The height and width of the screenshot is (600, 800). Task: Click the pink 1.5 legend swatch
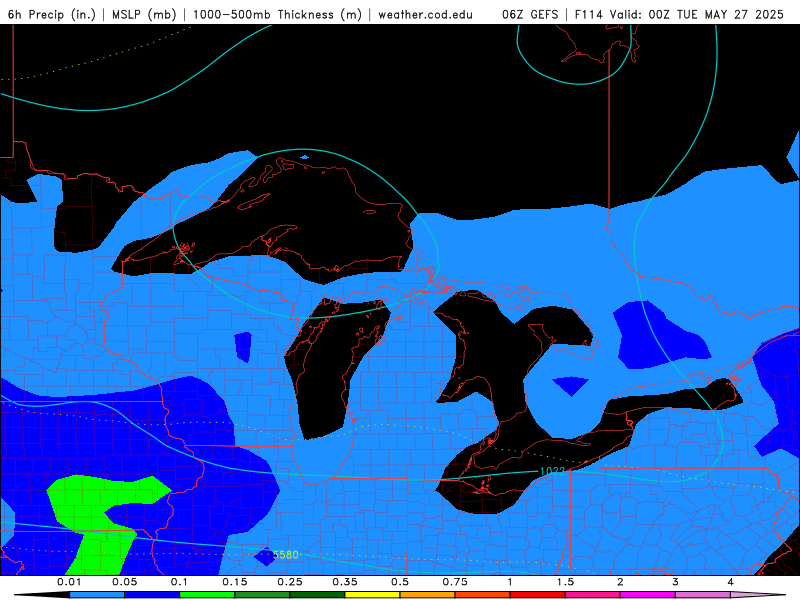point(593,595)
